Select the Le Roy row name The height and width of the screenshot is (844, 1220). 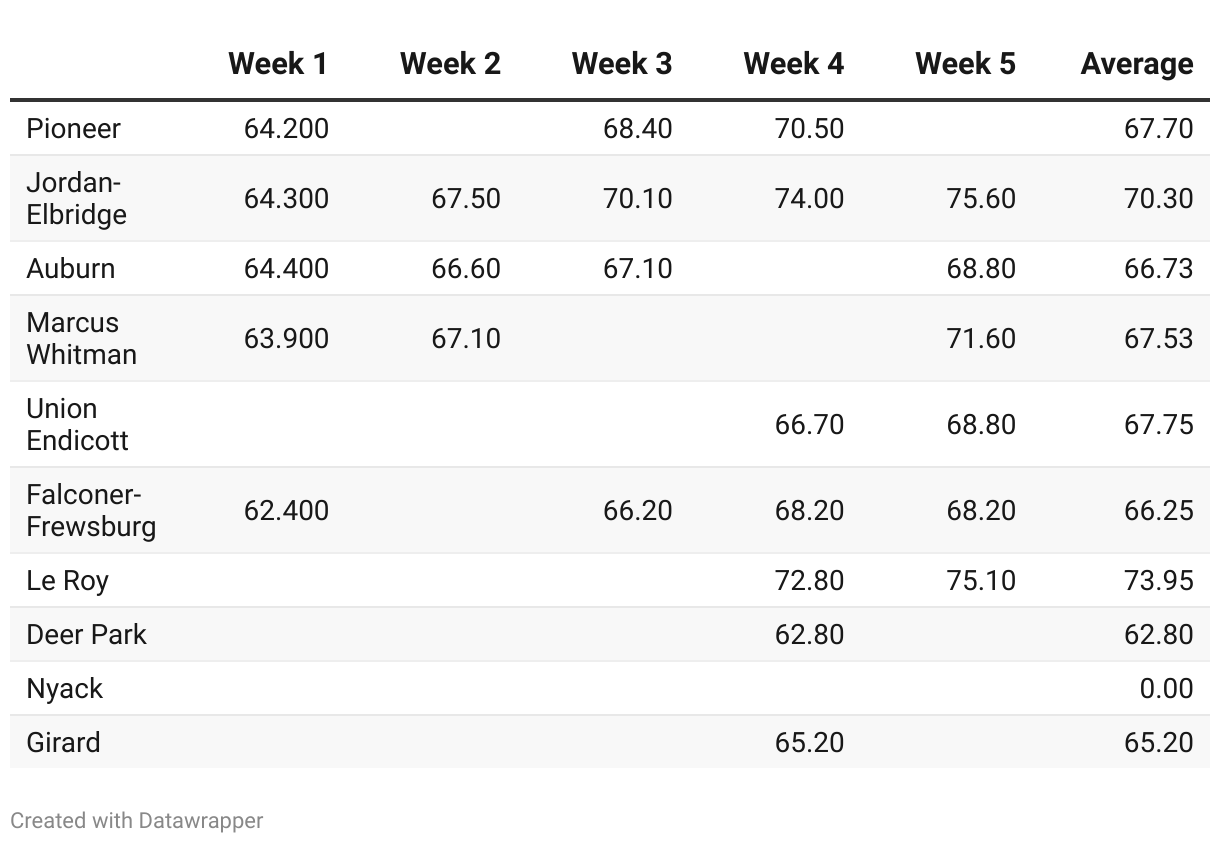[67, 581]
